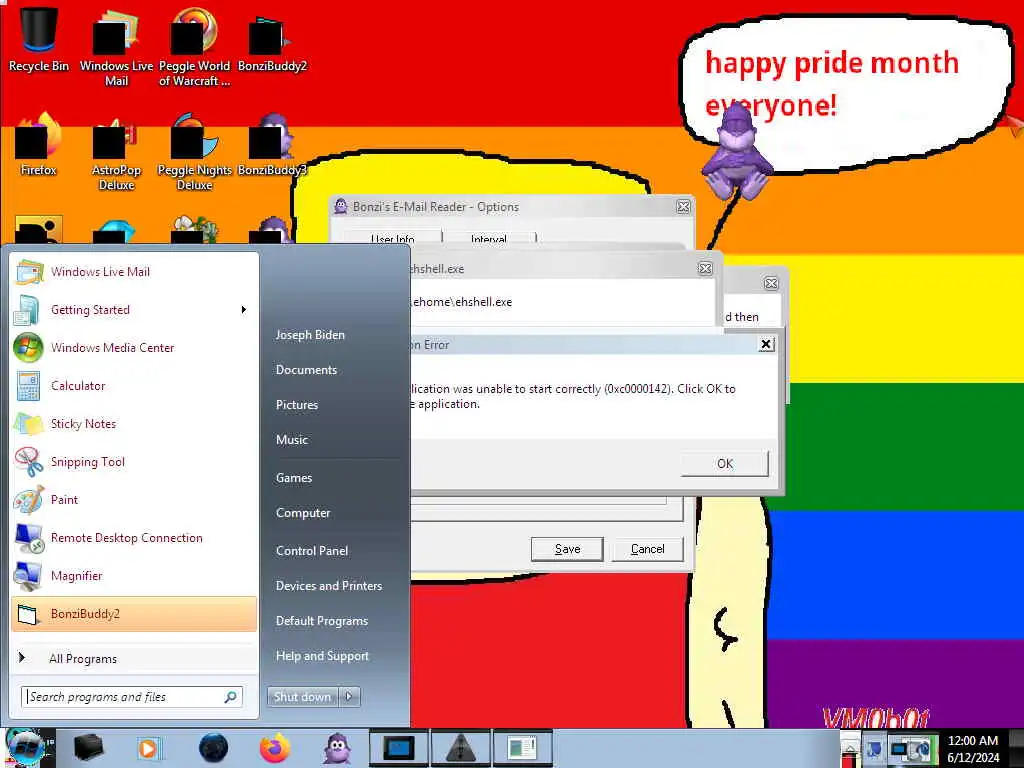Close the ehshell.exe dialog
This screenshot has width=1024, height=768.
705,268
